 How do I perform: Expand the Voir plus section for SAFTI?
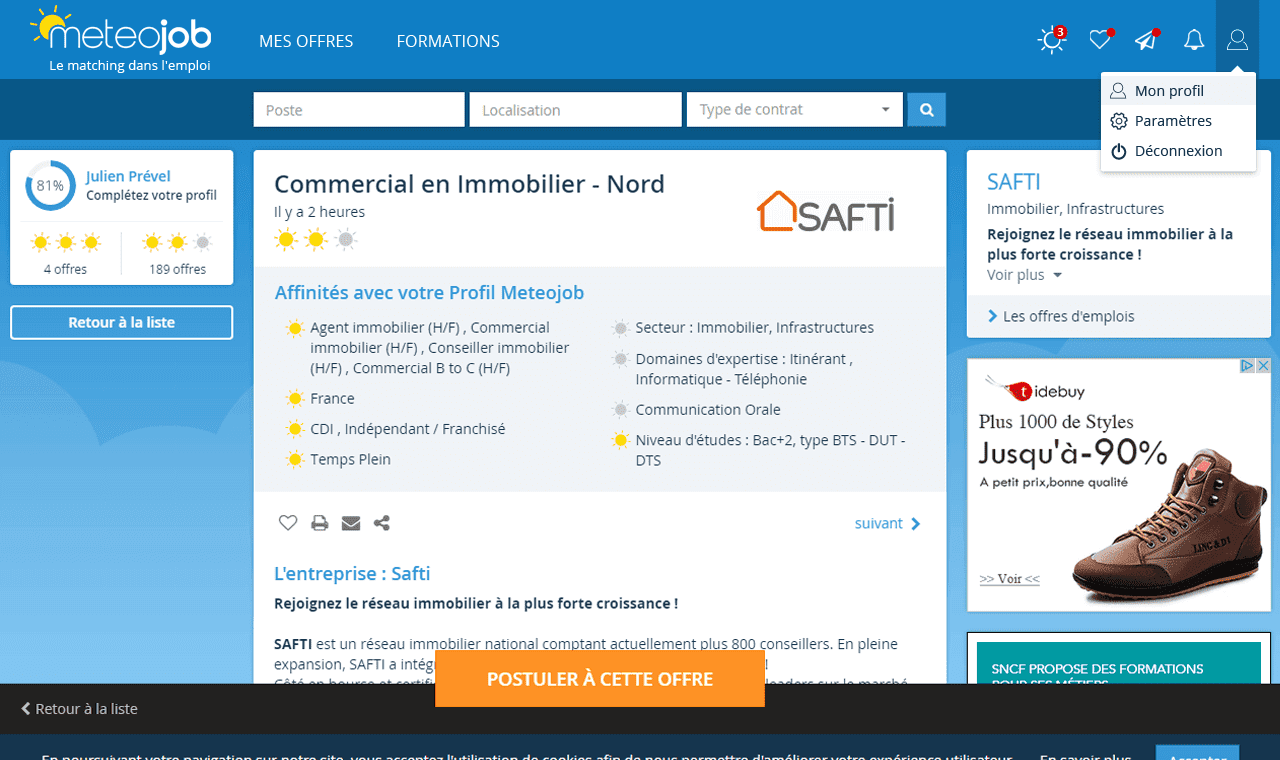(x=1024, y=275)
